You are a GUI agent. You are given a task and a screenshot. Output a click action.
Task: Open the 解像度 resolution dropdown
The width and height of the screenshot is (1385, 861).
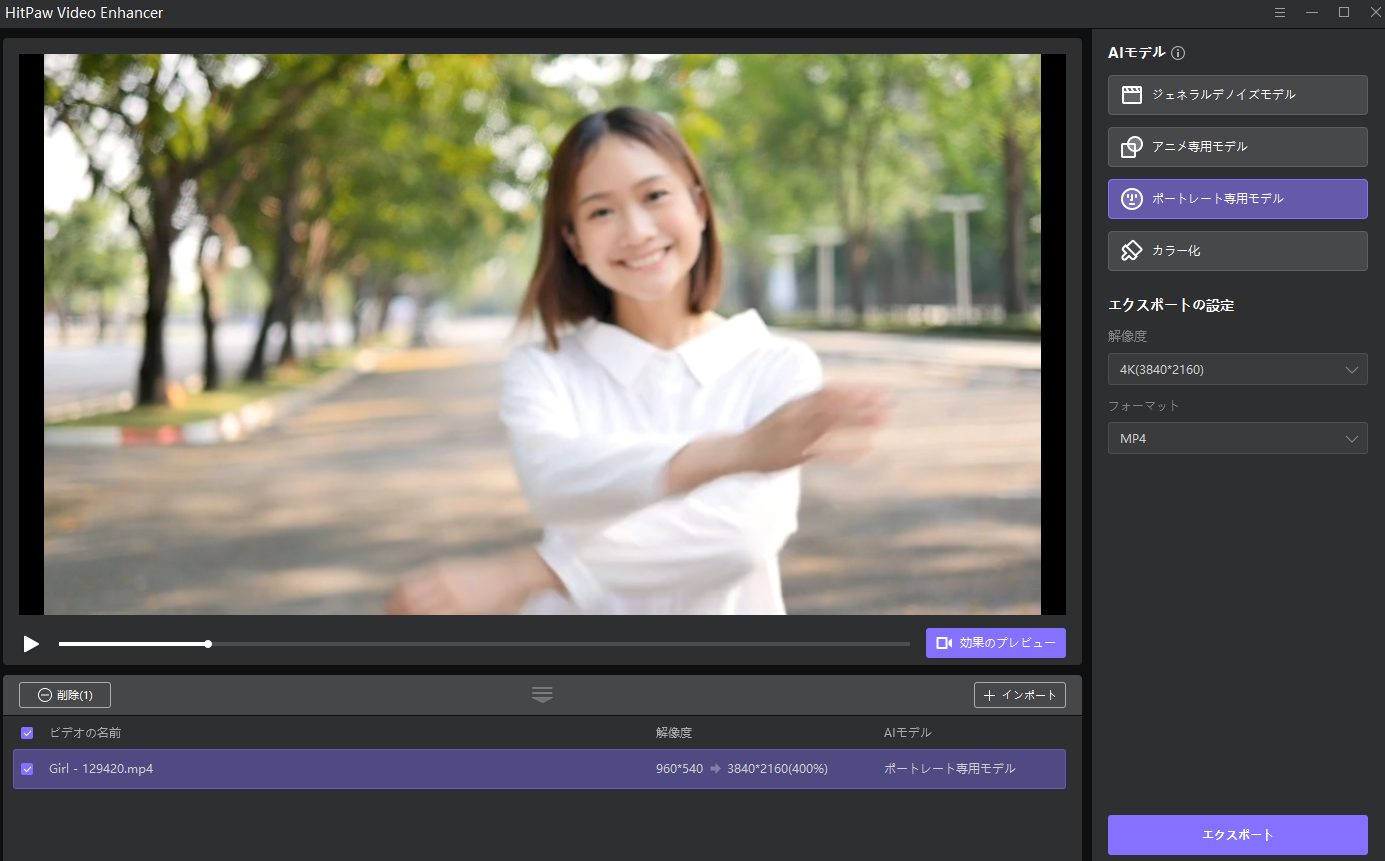click(x=1237, y=369)
